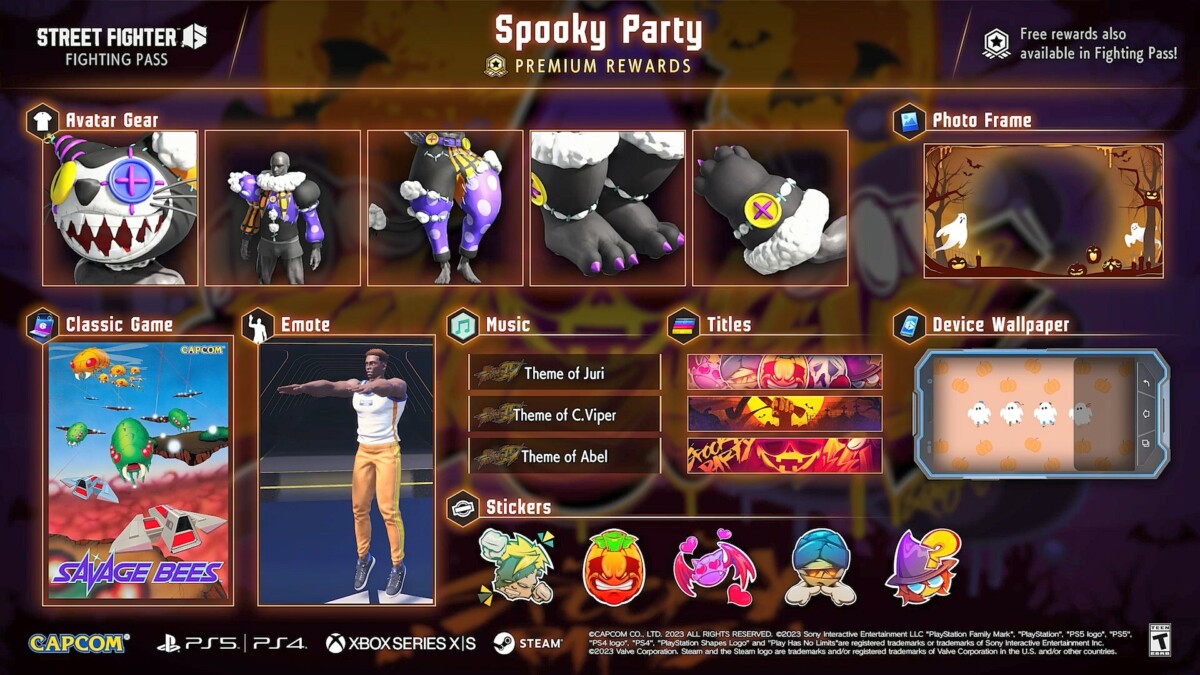Click the Premium Rewards badge icon
The image size is (1200, 675).
[495, 66]
